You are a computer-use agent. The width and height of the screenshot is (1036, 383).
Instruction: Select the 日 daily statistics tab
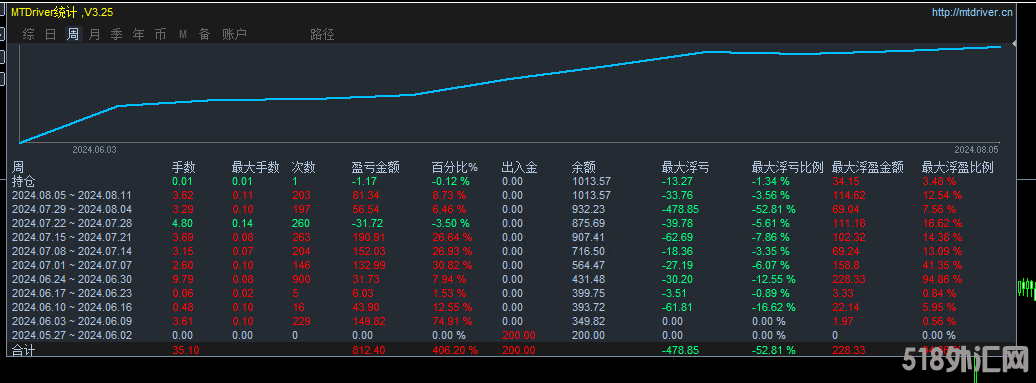click(50, 34)
